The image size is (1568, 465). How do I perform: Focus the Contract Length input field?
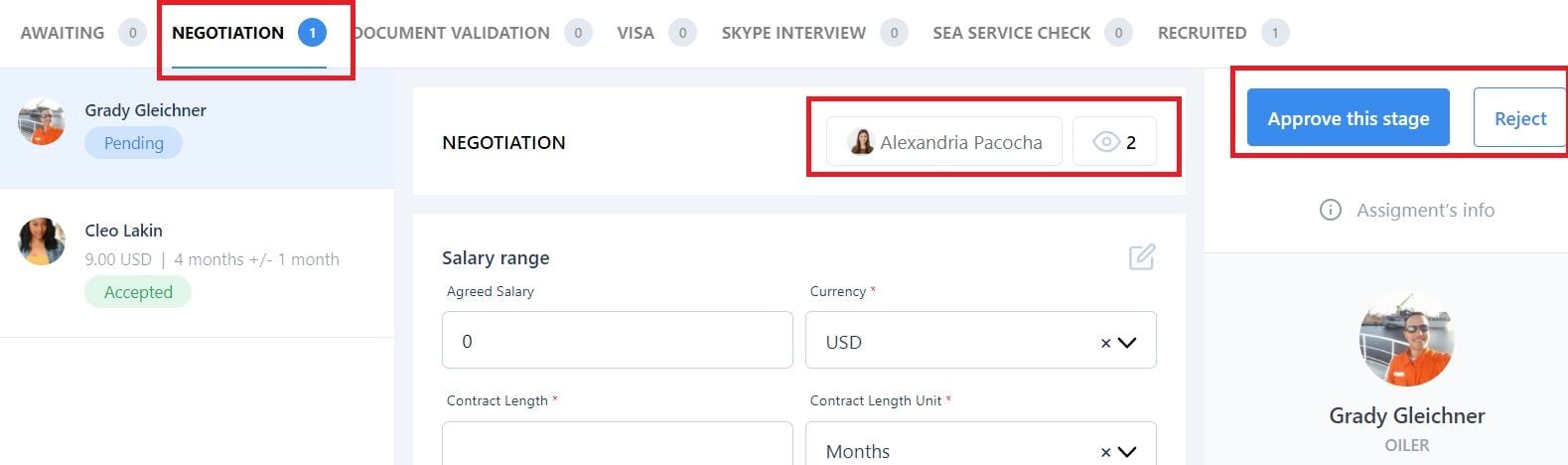click(617, 447)
